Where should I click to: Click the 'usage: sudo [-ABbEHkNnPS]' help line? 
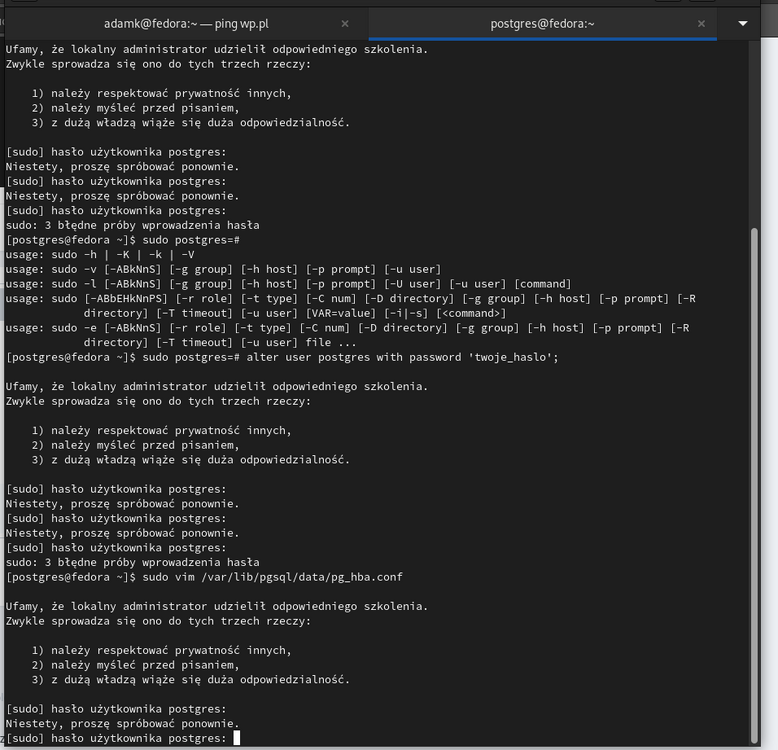pyautogui.click(x=351, y=298)
